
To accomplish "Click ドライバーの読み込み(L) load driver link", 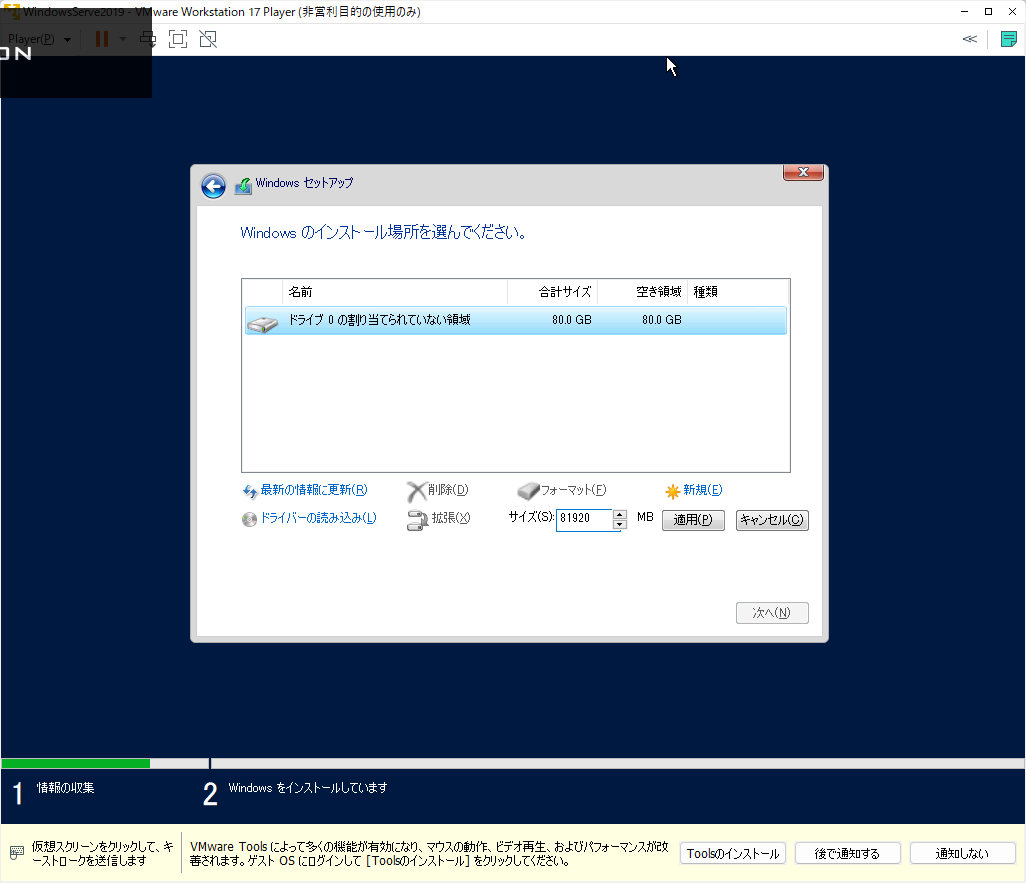I will [x=318, y=518].
